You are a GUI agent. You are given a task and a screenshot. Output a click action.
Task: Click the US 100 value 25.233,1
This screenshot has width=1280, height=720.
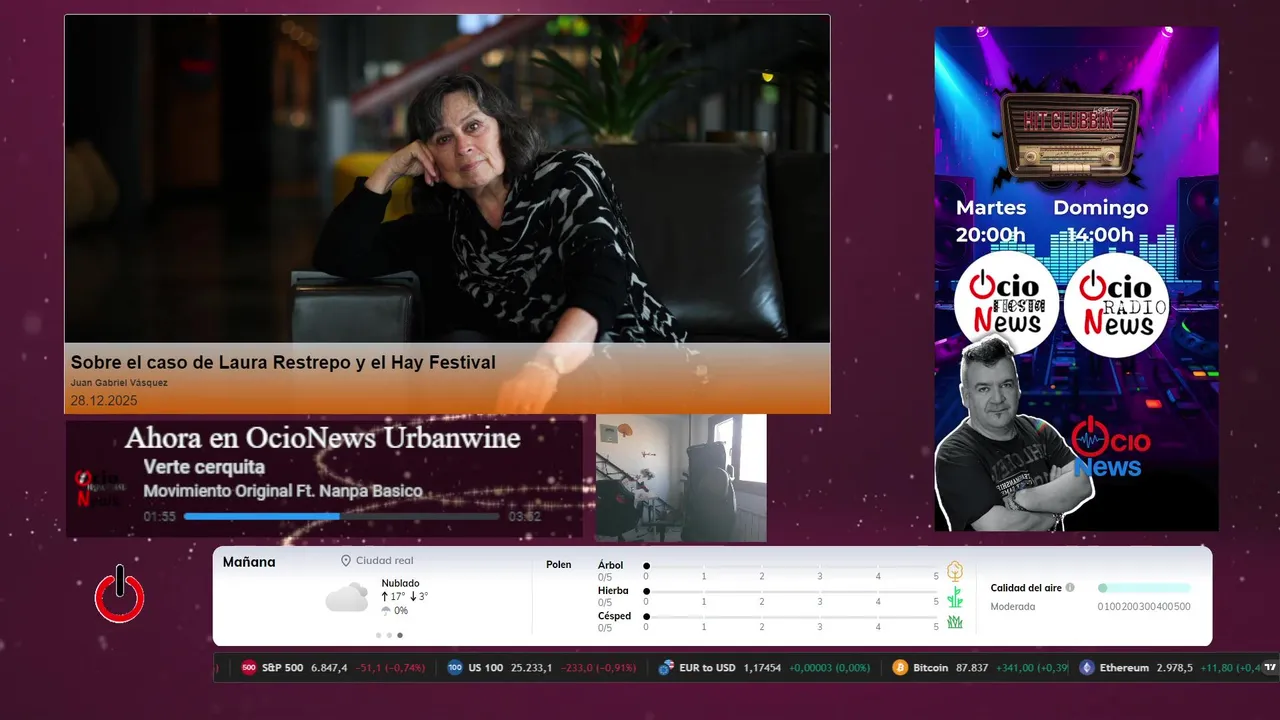tap(532, 668)
